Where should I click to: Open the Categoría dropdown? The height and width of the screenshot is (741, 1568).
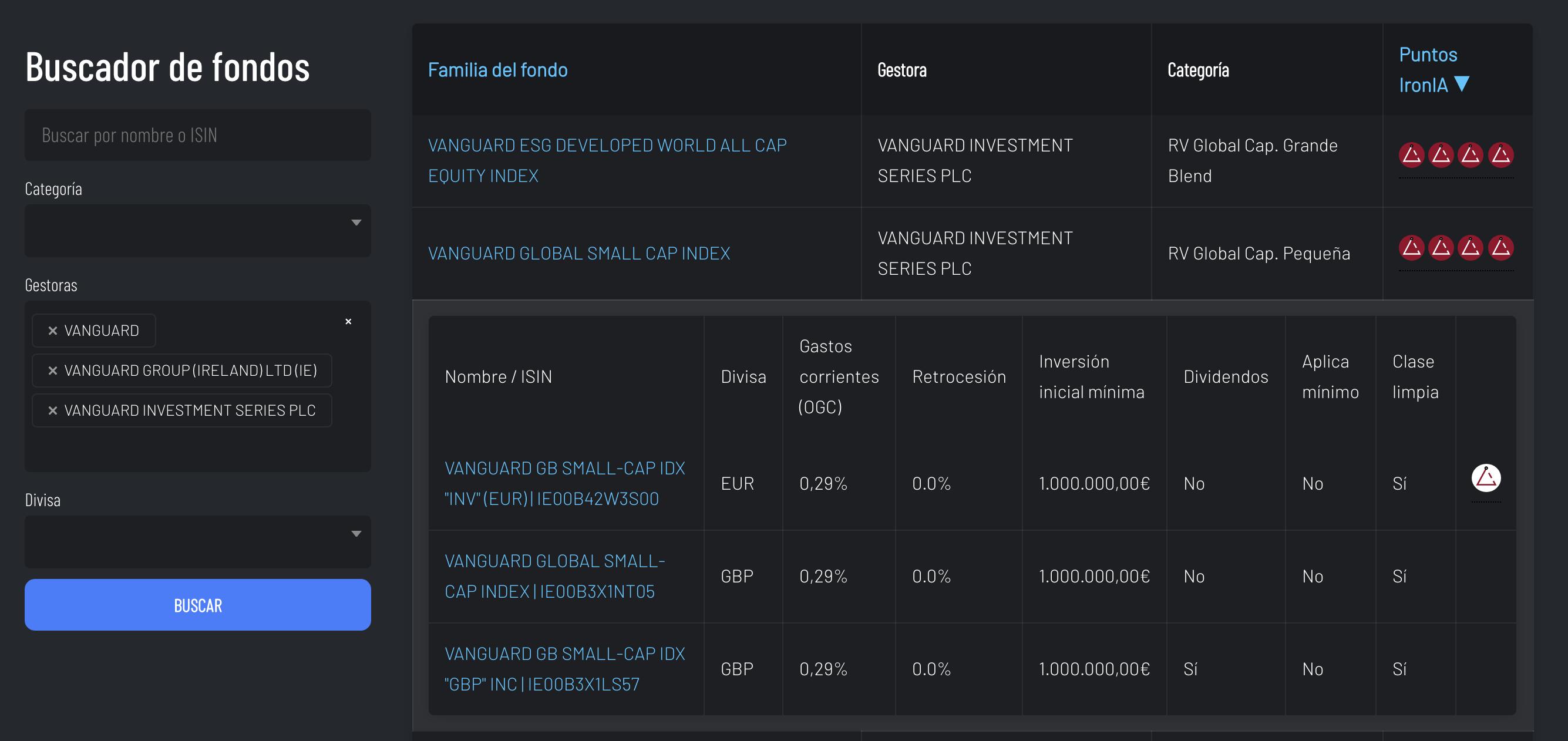click(x=198, y=230)
